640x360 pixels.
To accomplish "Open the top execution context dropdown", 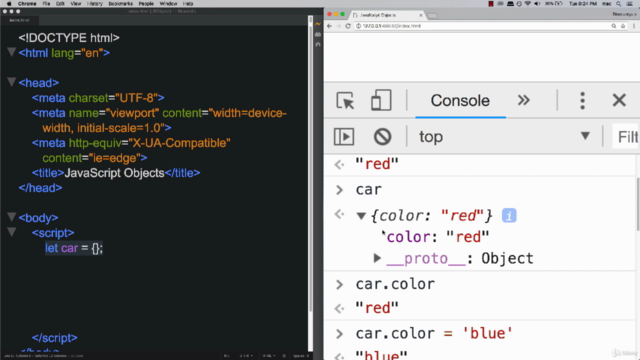I will [x=504, y=137].
